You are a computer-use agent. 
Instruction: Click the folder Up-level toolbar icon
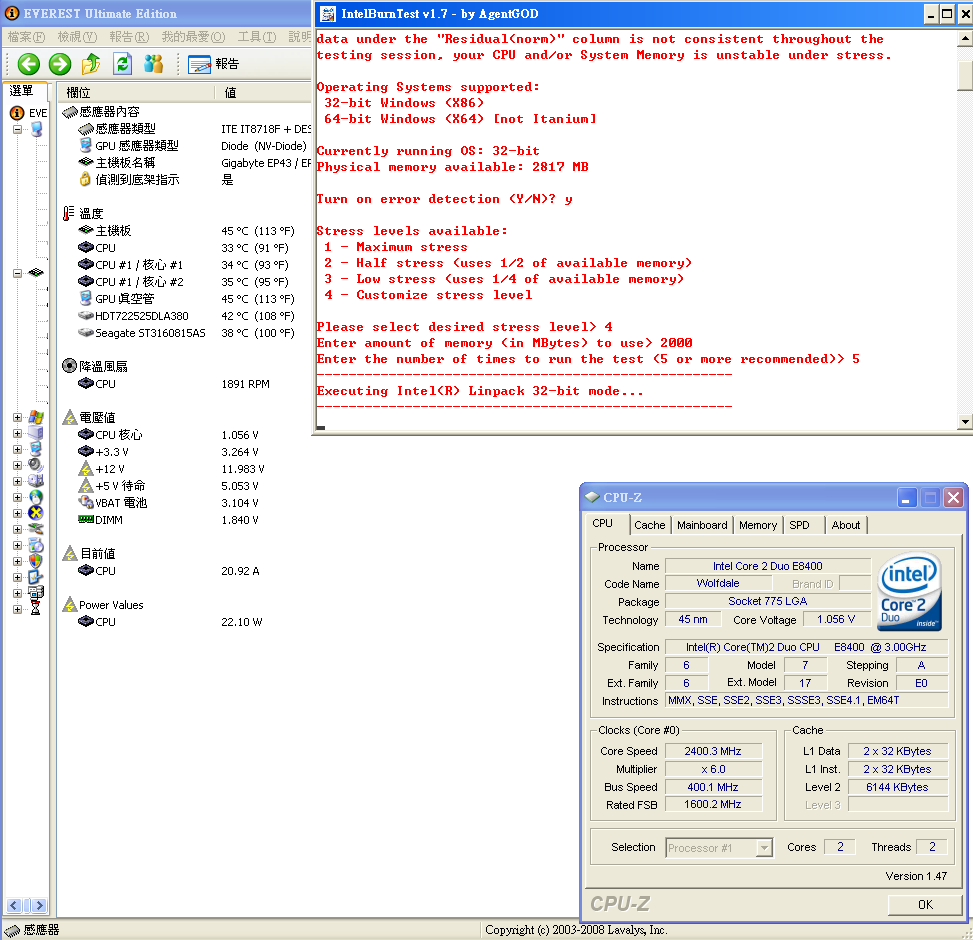[91, 64]
